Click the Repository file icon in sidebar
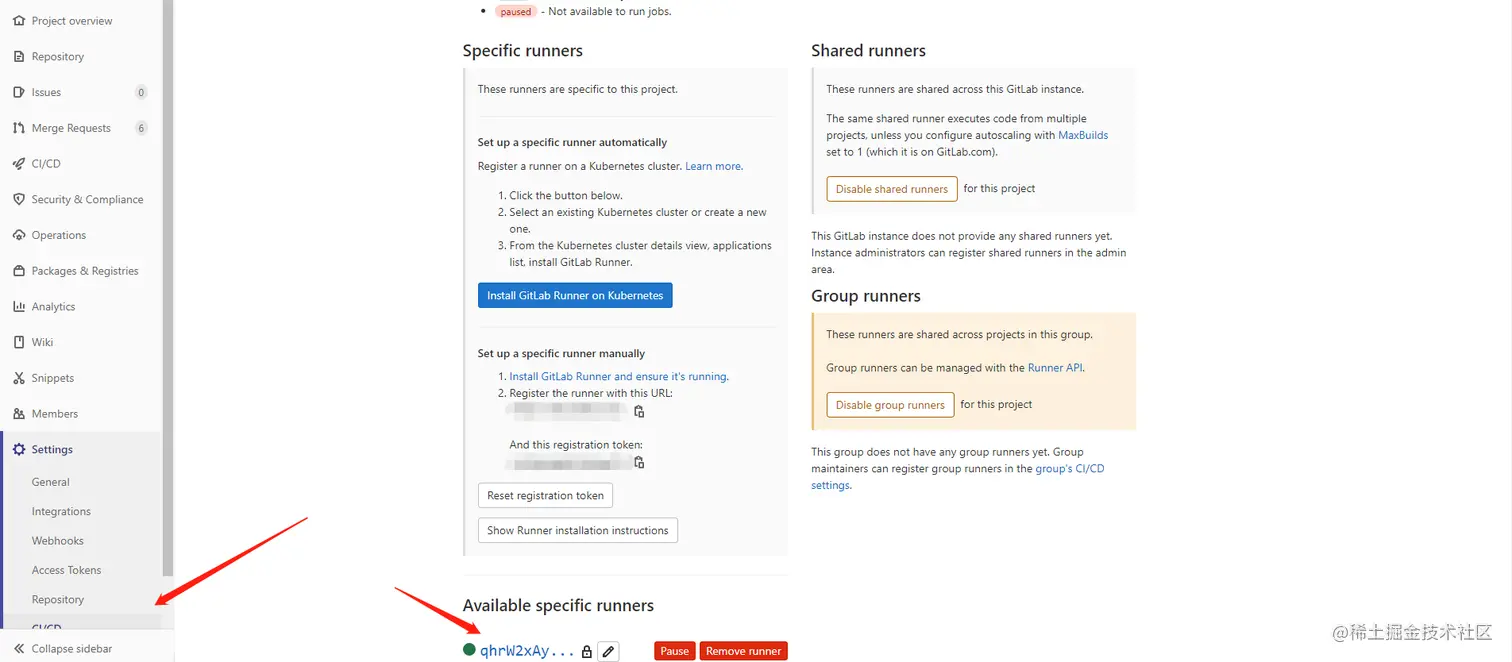Viewport: 1512px width, 662px height. point(19,57)
